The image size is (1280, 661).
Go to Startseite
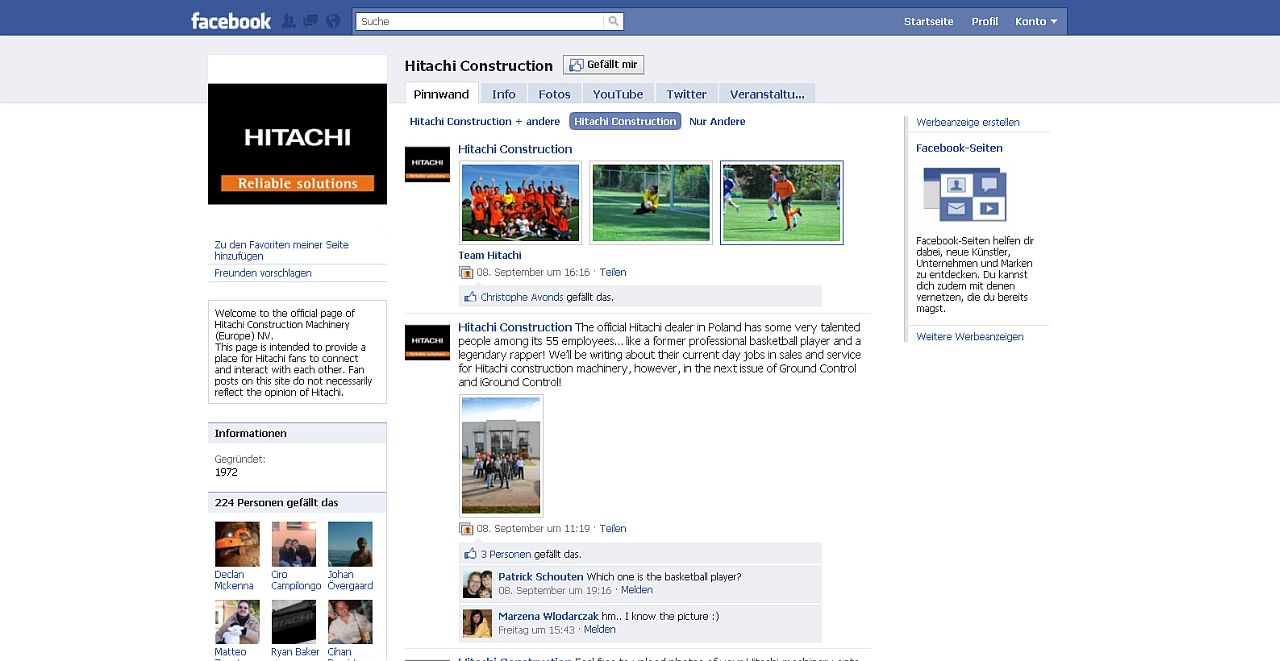pyautogui.click(x=928, y=22)
